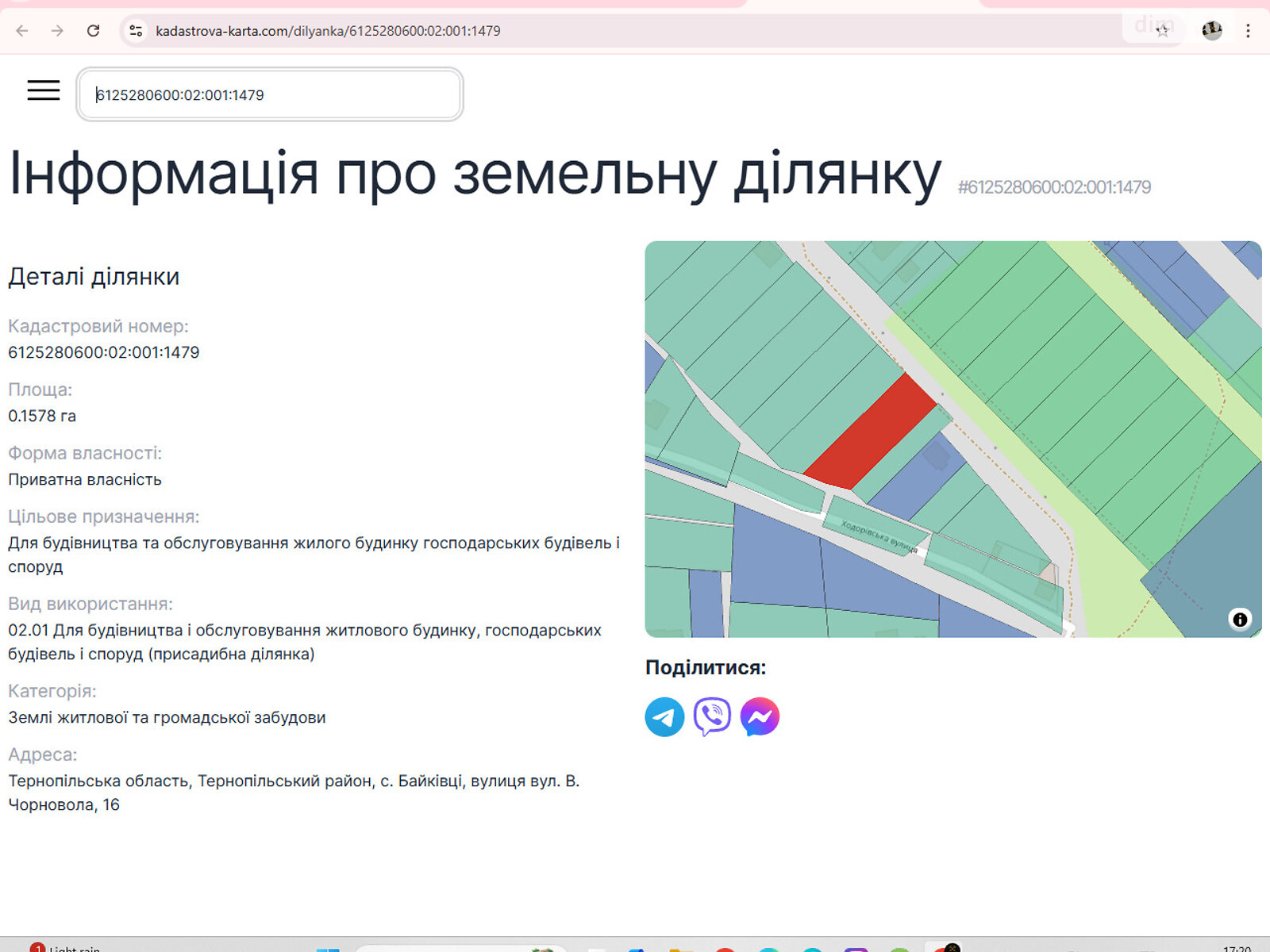Focus the cadastral number search field

270,95
